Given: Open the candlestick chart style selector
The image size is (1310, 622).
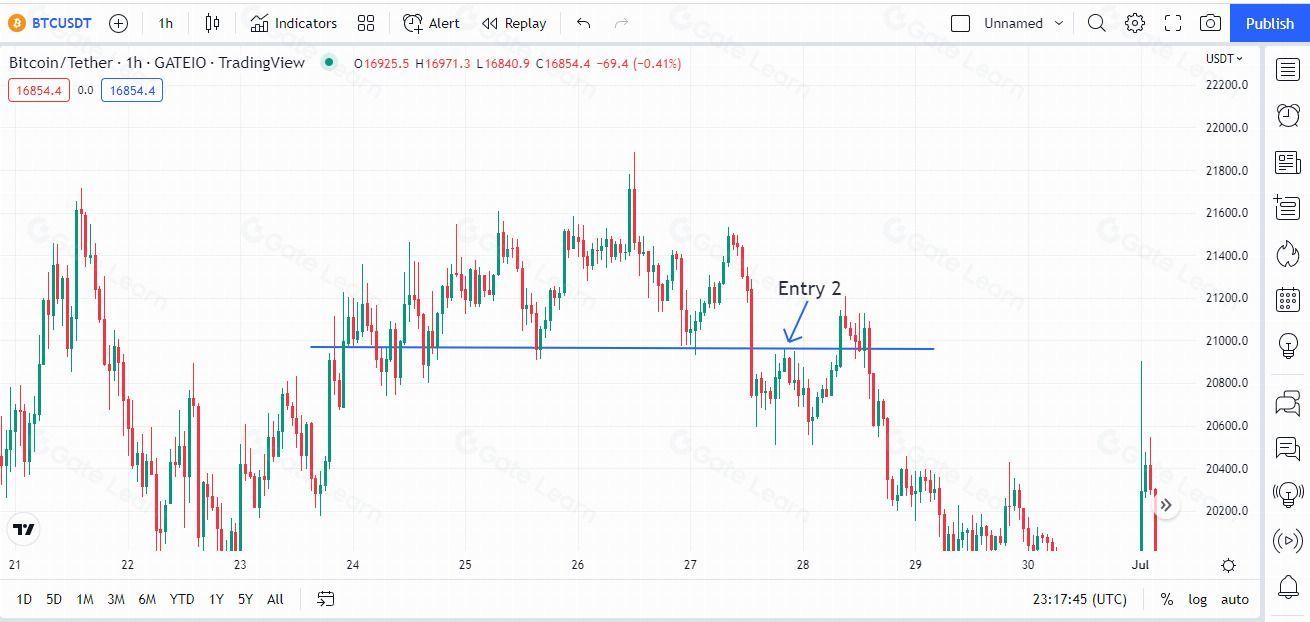Looking at the screenshot, I should [212, 23].
